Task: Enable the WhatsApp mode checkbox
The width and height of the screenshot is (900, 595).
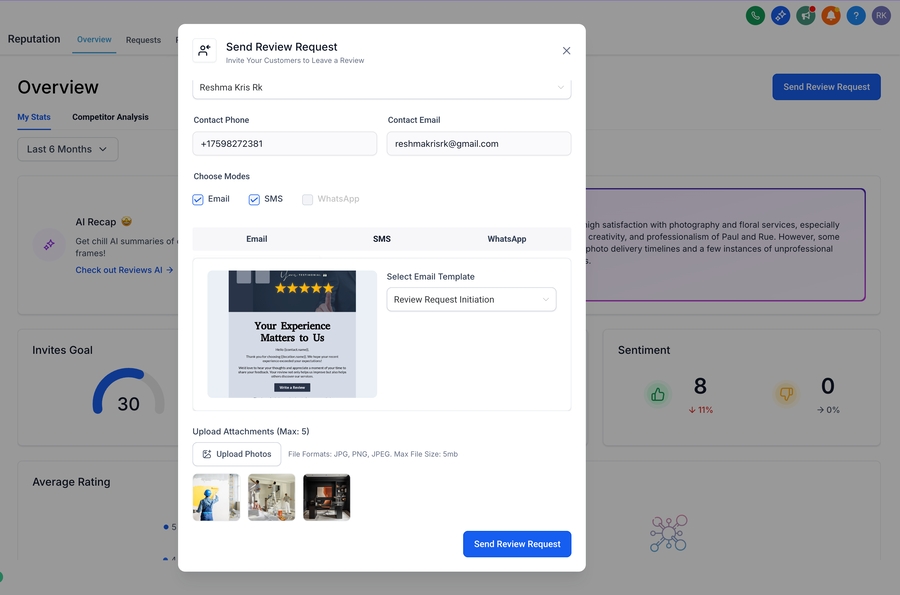Action: (308, 199)
